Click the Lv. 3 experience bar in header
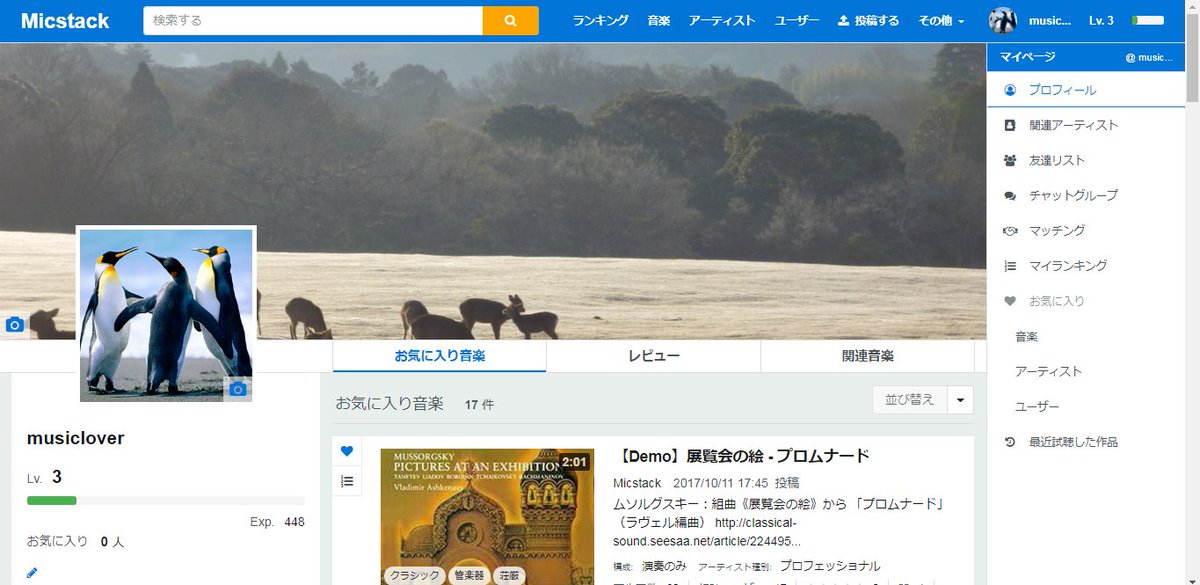1200x585 pixels. tap(1147, 20)
